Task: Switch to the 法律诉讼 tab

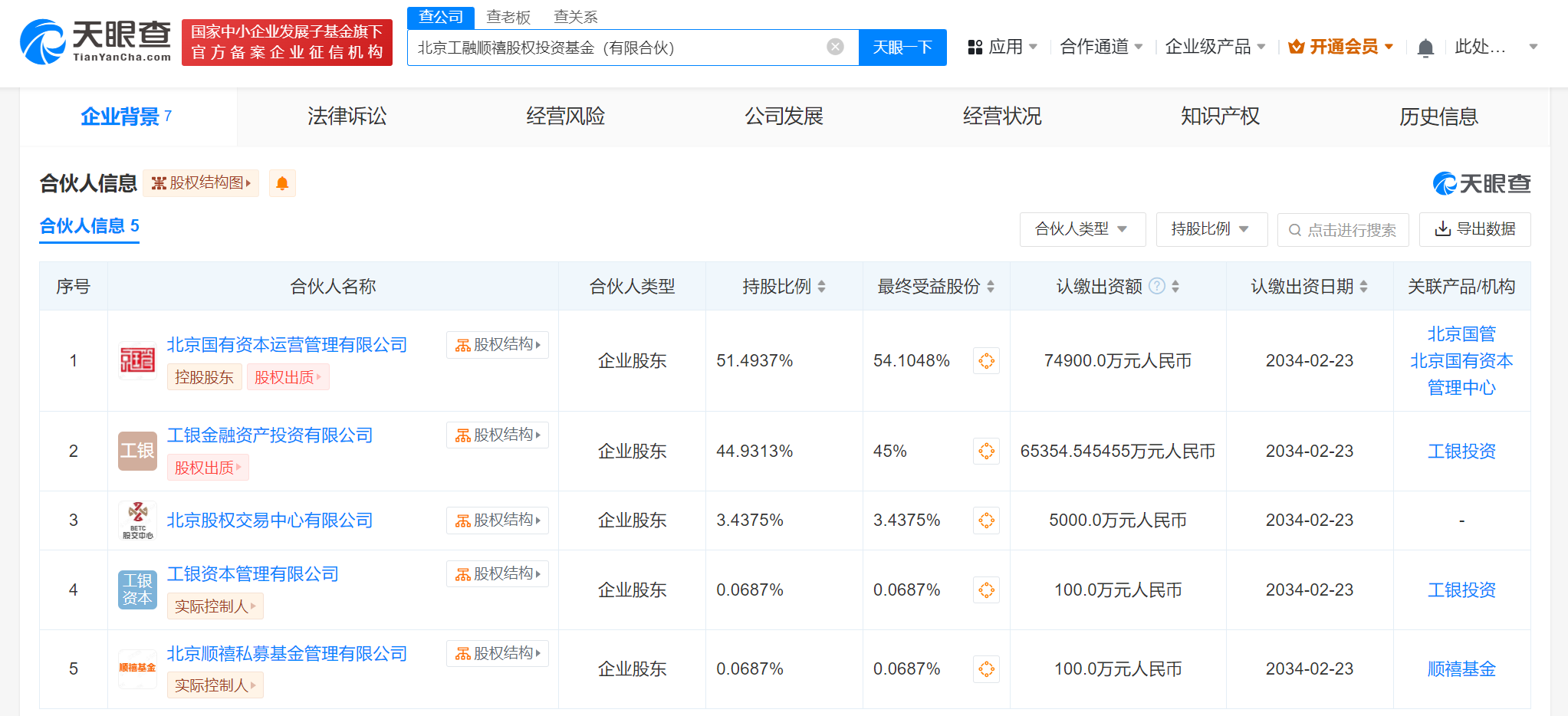Action: (x=347, y=117)
